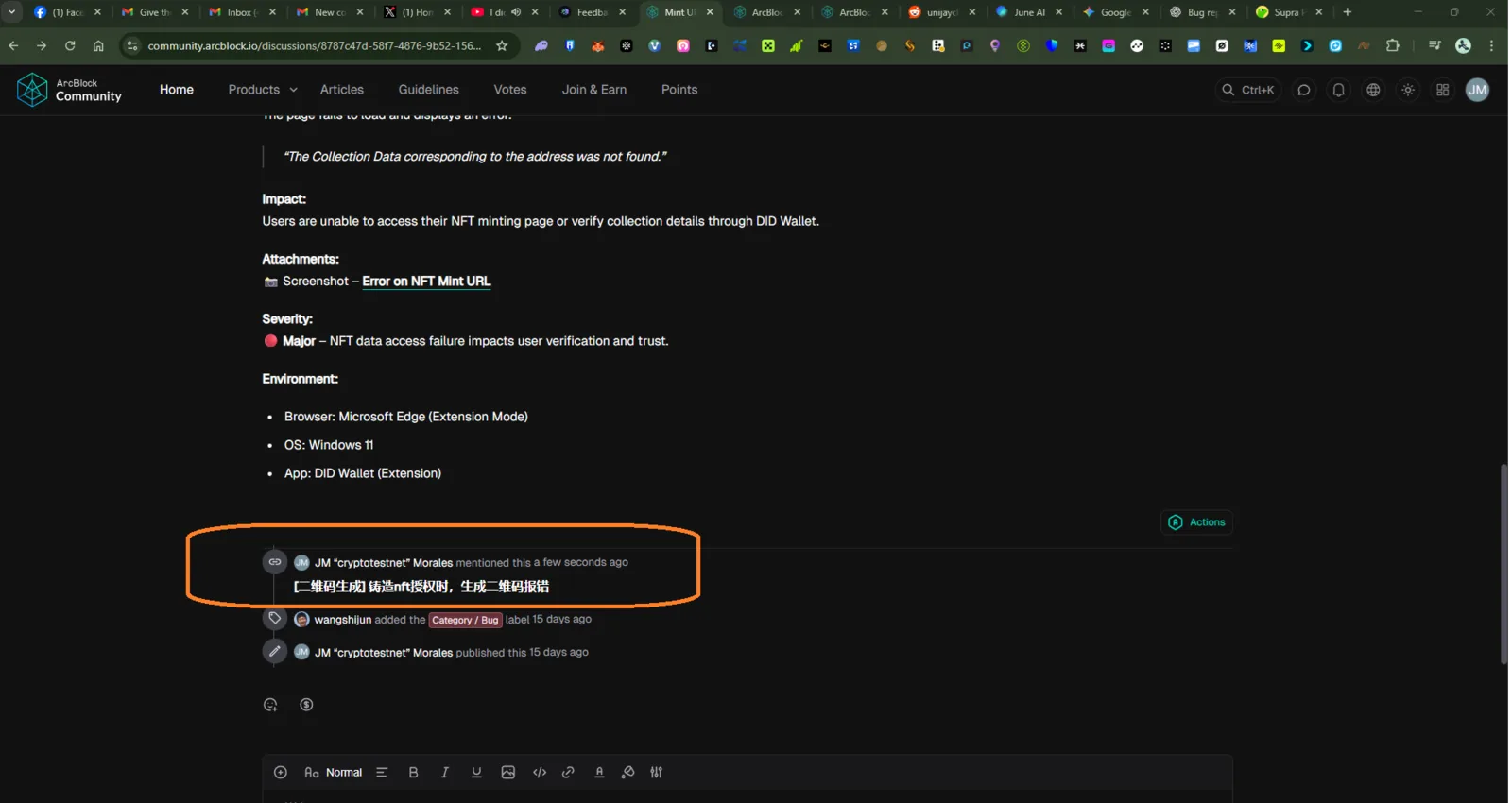Expand the Products dropdown menu
This screenshot has height=803, width=1512.
[x=263, y=90]
